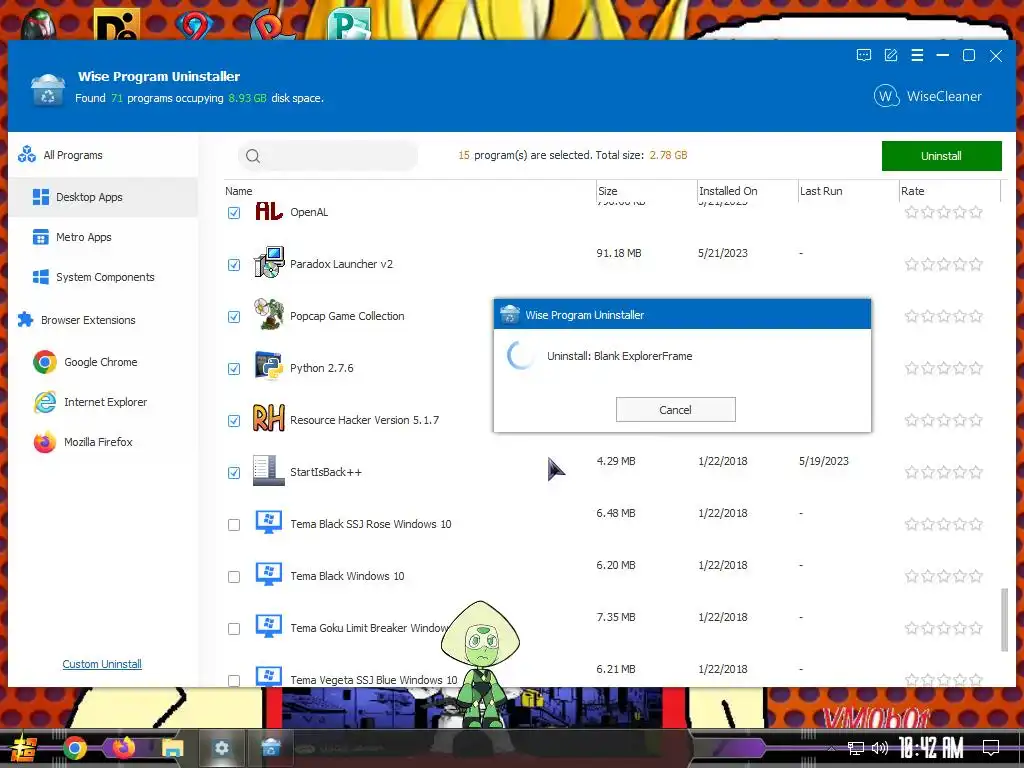
Task: Open the notification center tray icon
Action: (991, 748)
